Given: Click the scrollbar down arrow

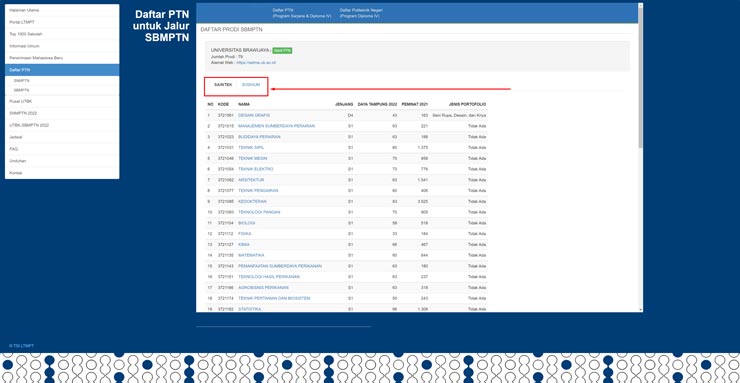Looking at the screenshot, I should [640, 309].
